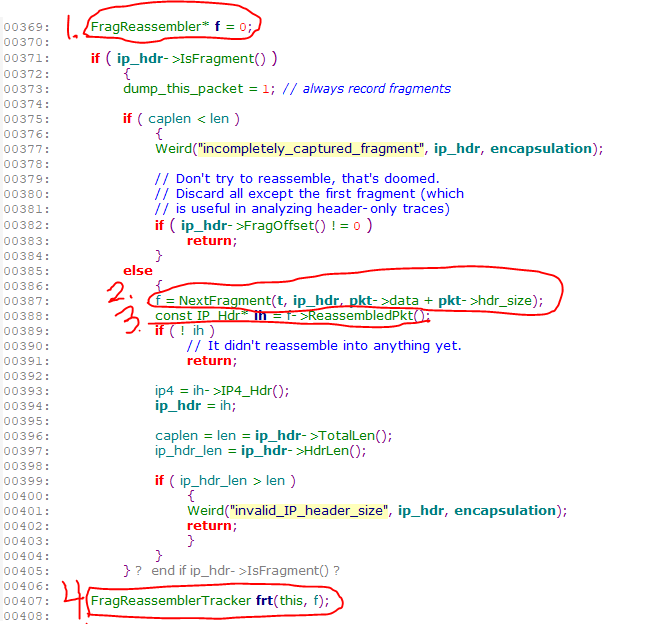Viewport: 660px width, 624px height.
Task: Click the "end if ip_hdr->IsFragment()" comment
Action: (246, 570)
